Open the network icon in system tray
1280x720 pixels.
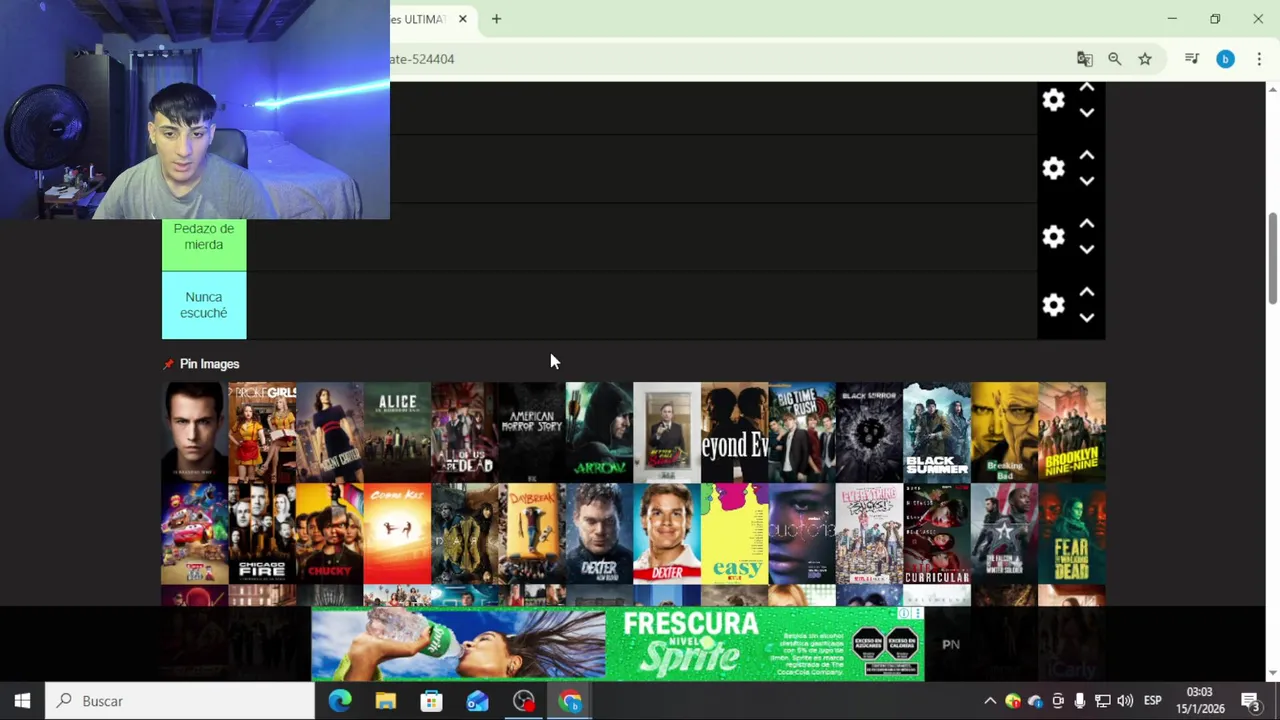(1102, 701)
